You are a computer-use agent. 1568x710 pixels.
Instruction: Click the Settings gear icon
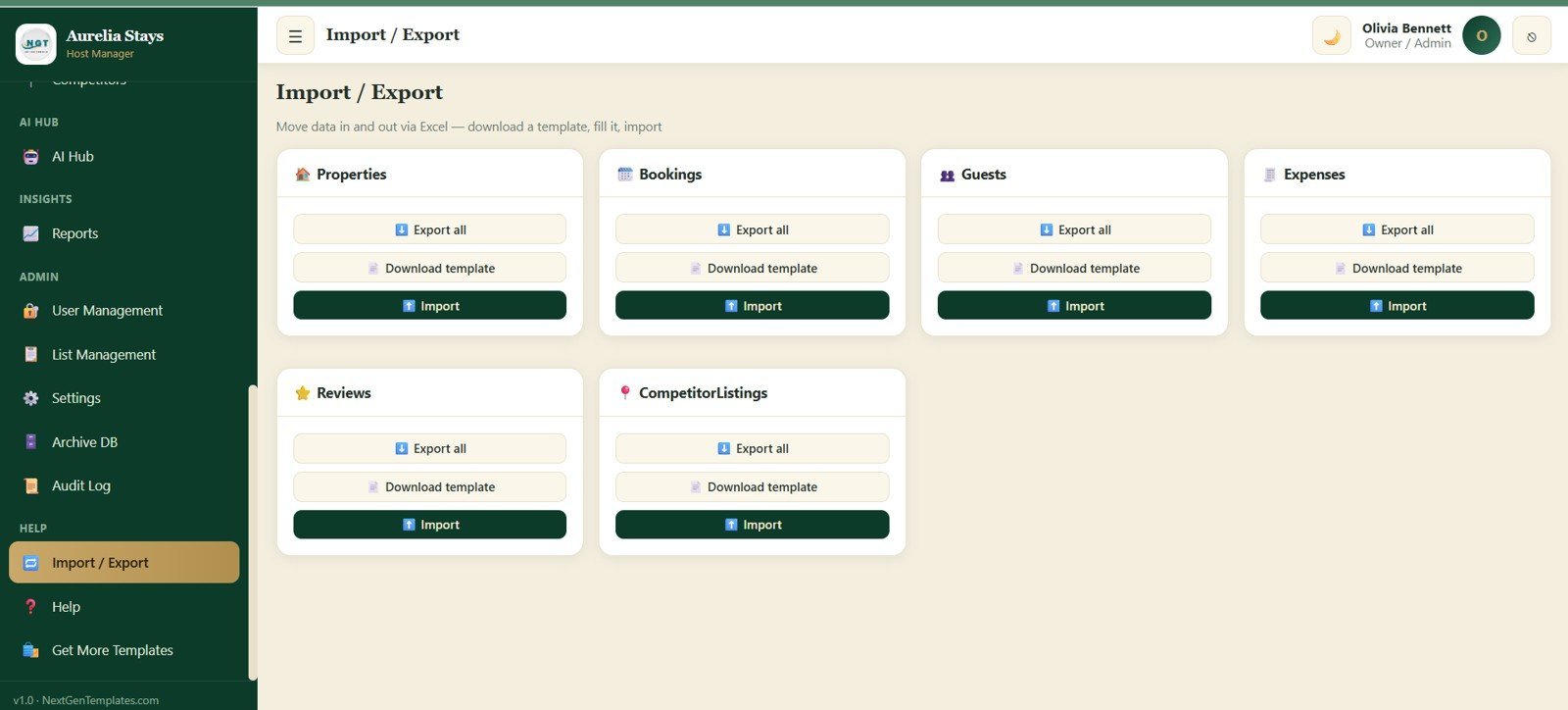(31, 398)
